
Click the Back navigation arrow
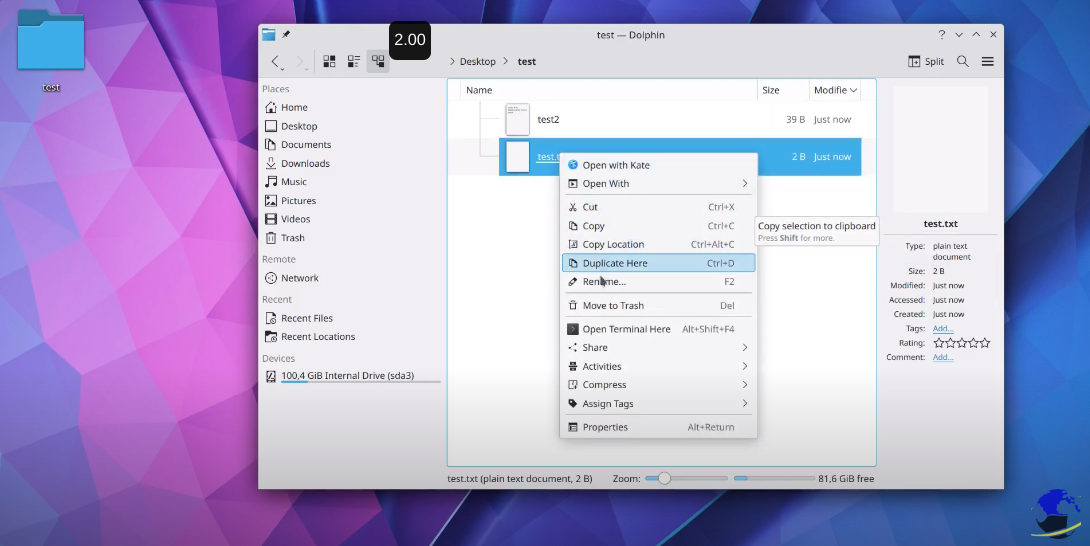pos(277,62)
